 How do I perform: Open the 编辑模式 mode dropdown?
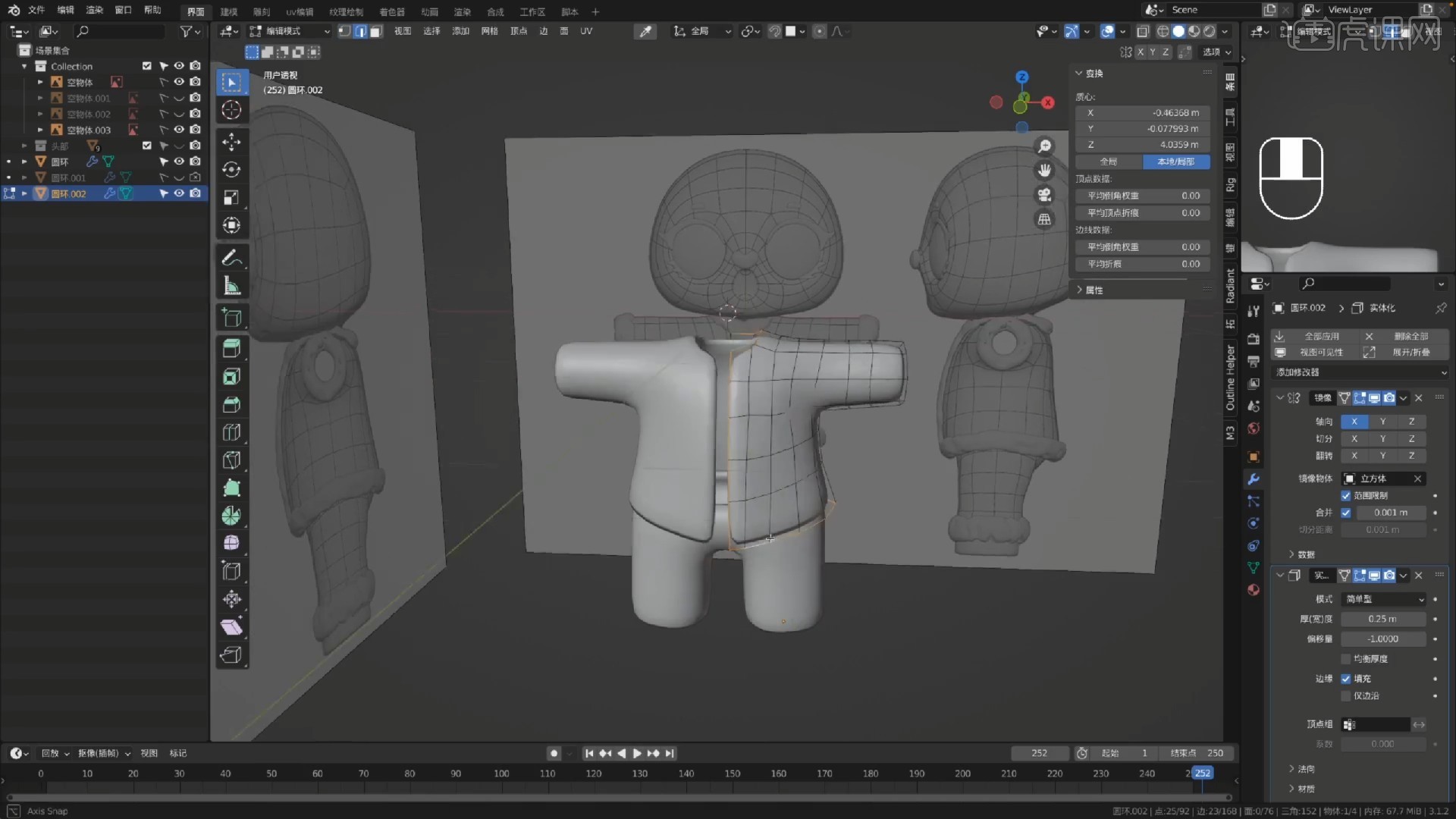coord(290,31)
